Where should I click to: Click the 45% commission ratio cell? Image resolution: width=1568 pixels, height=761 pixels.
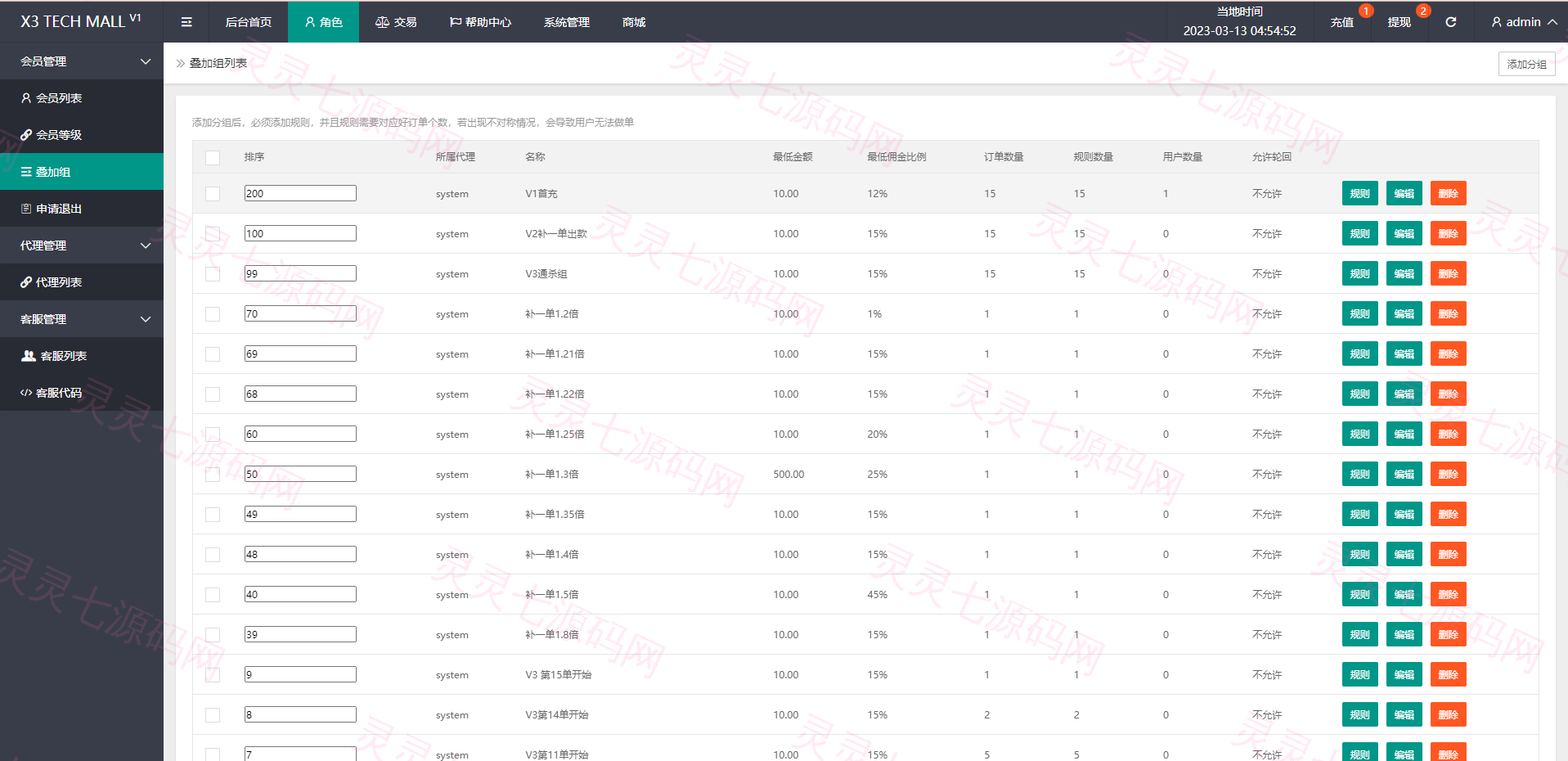[x=877, y=595]
